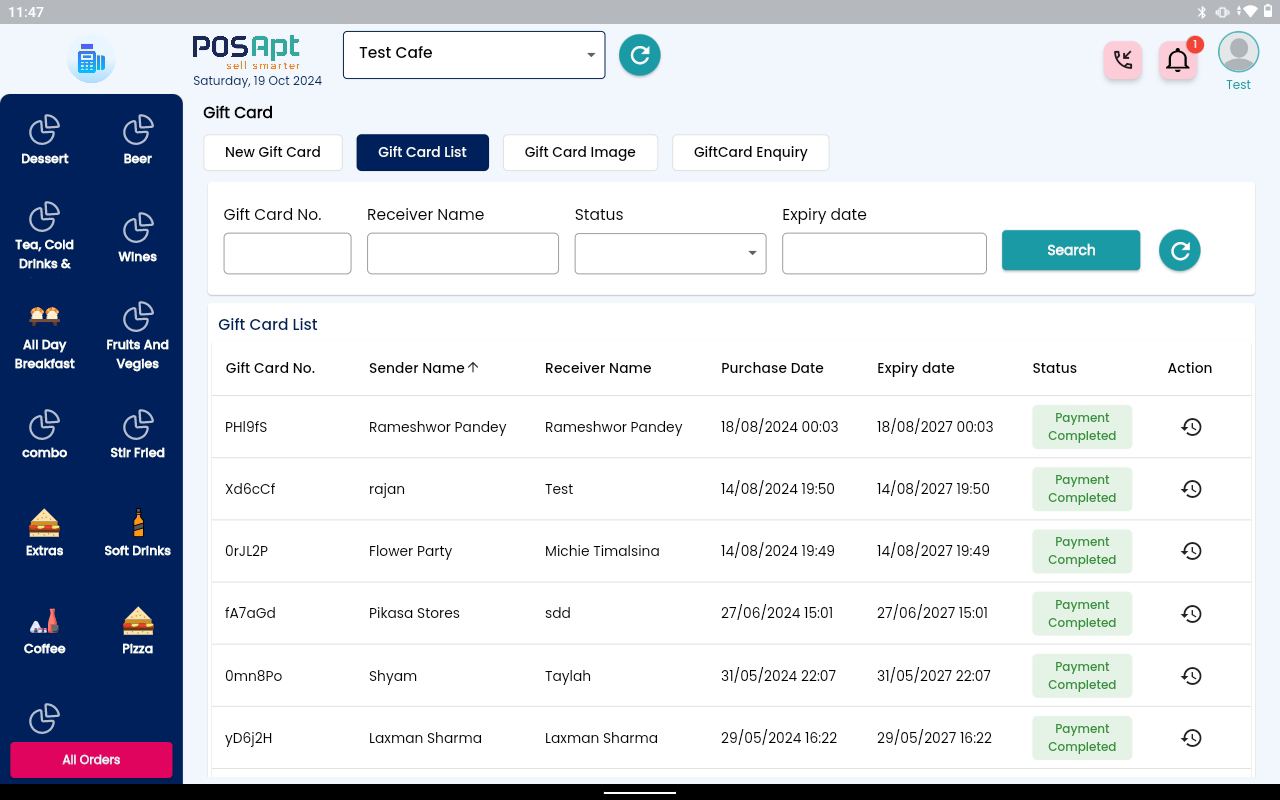Focus the Expiry date input field

[884, 253]
